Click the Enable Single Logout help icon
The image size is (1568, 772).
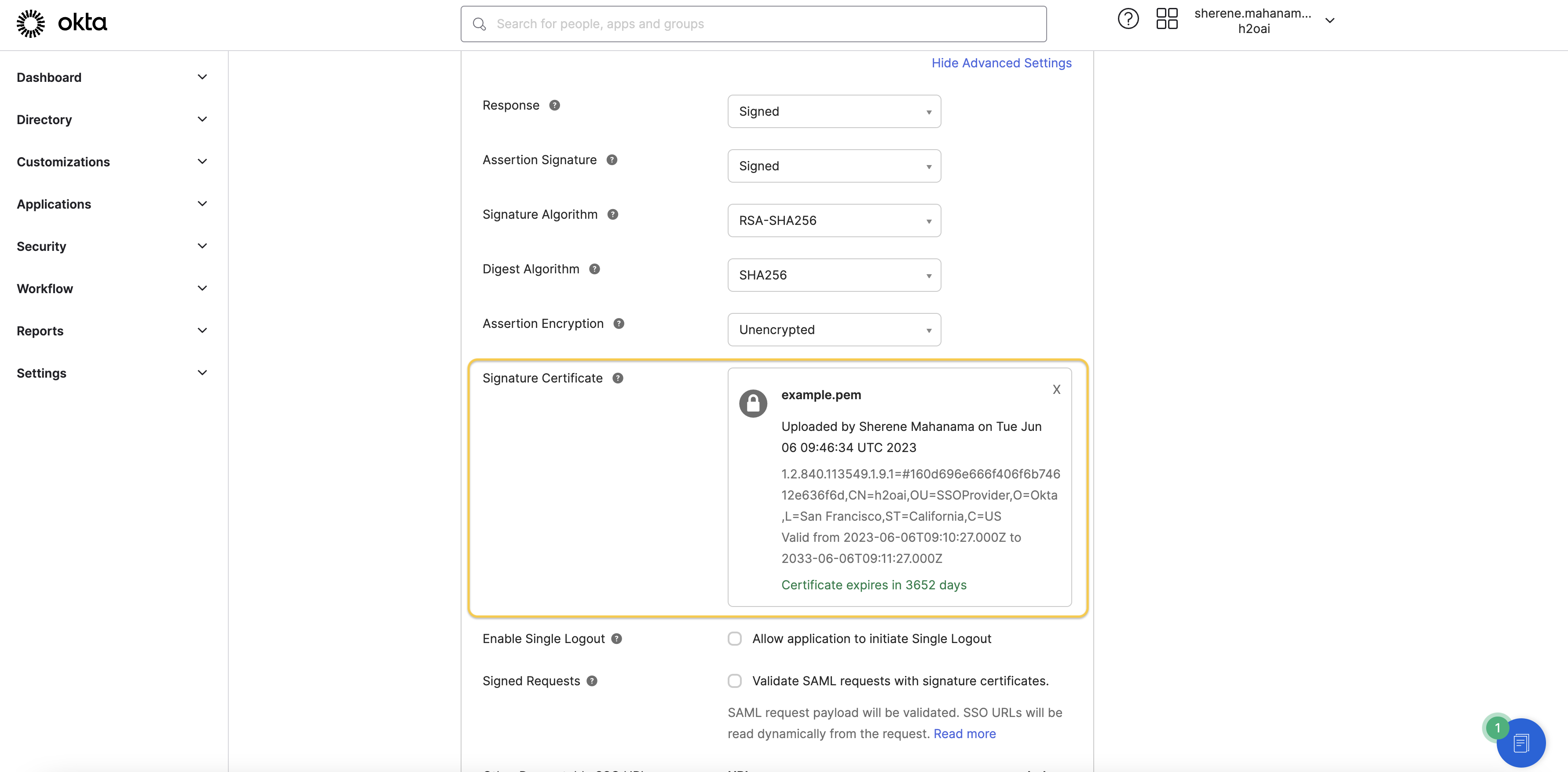[617, 639]
